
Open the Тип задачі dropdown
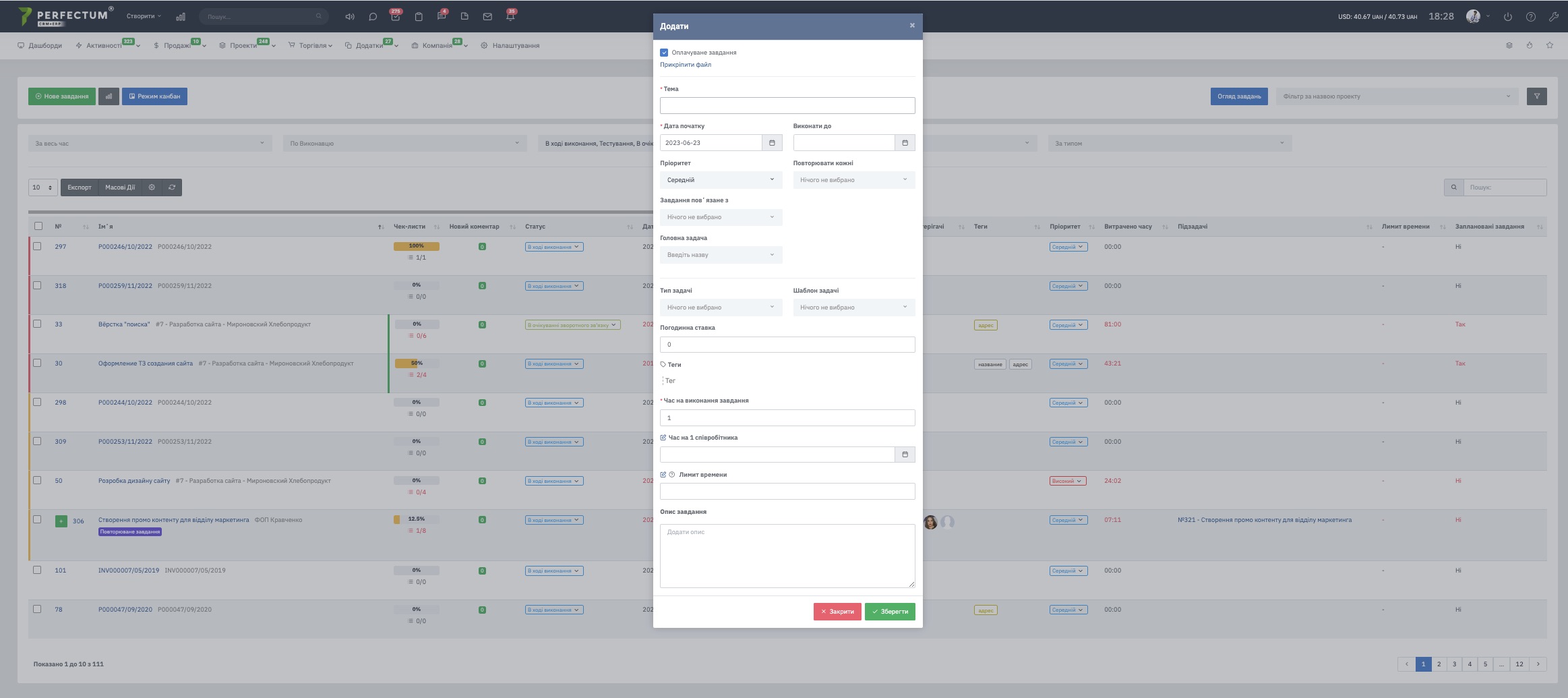click(720, 308)
